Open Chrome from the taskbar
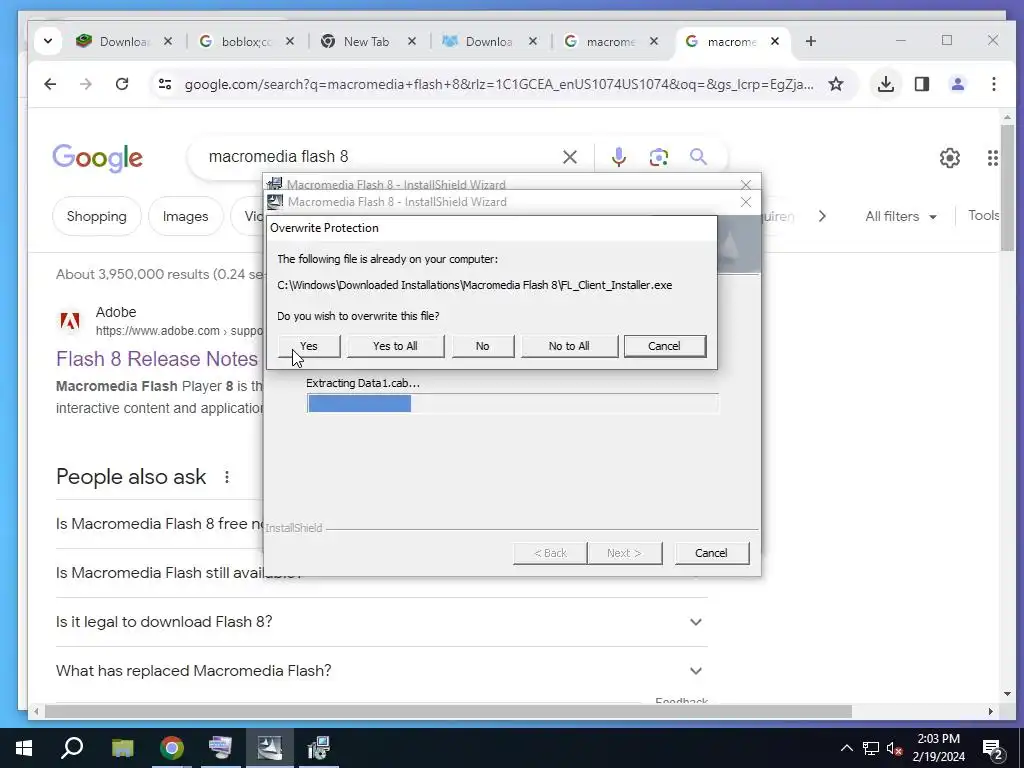1024x768 pixels. (x=172, y=748)
